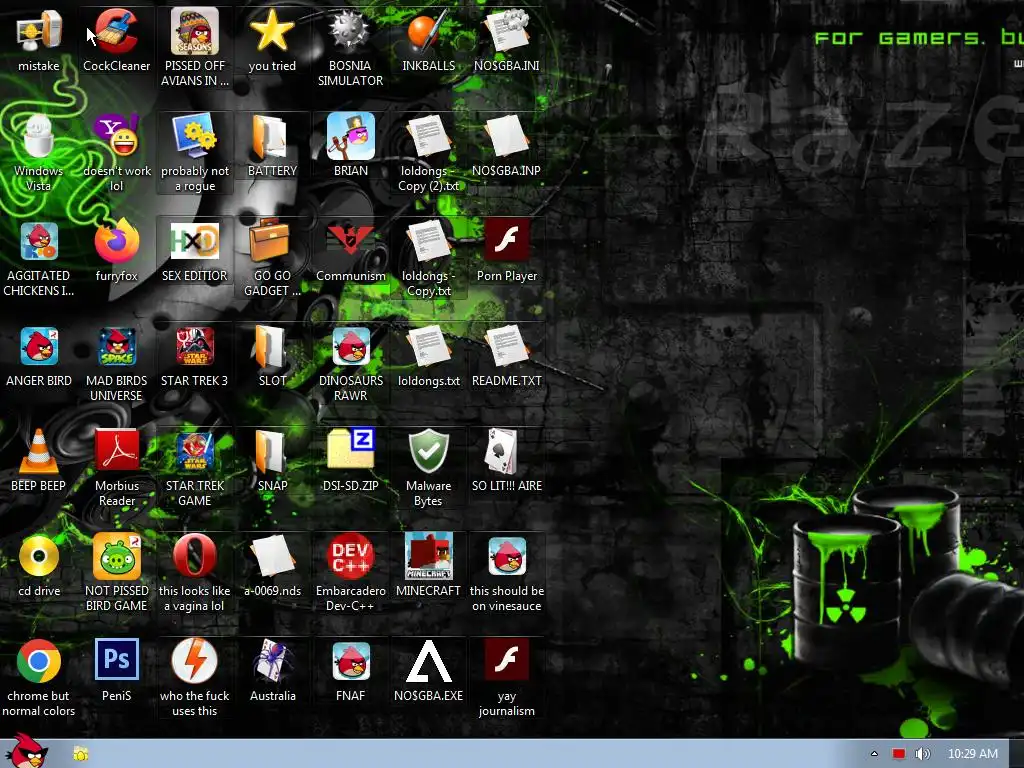Open the volume speaker tray icon

point(922,754)
